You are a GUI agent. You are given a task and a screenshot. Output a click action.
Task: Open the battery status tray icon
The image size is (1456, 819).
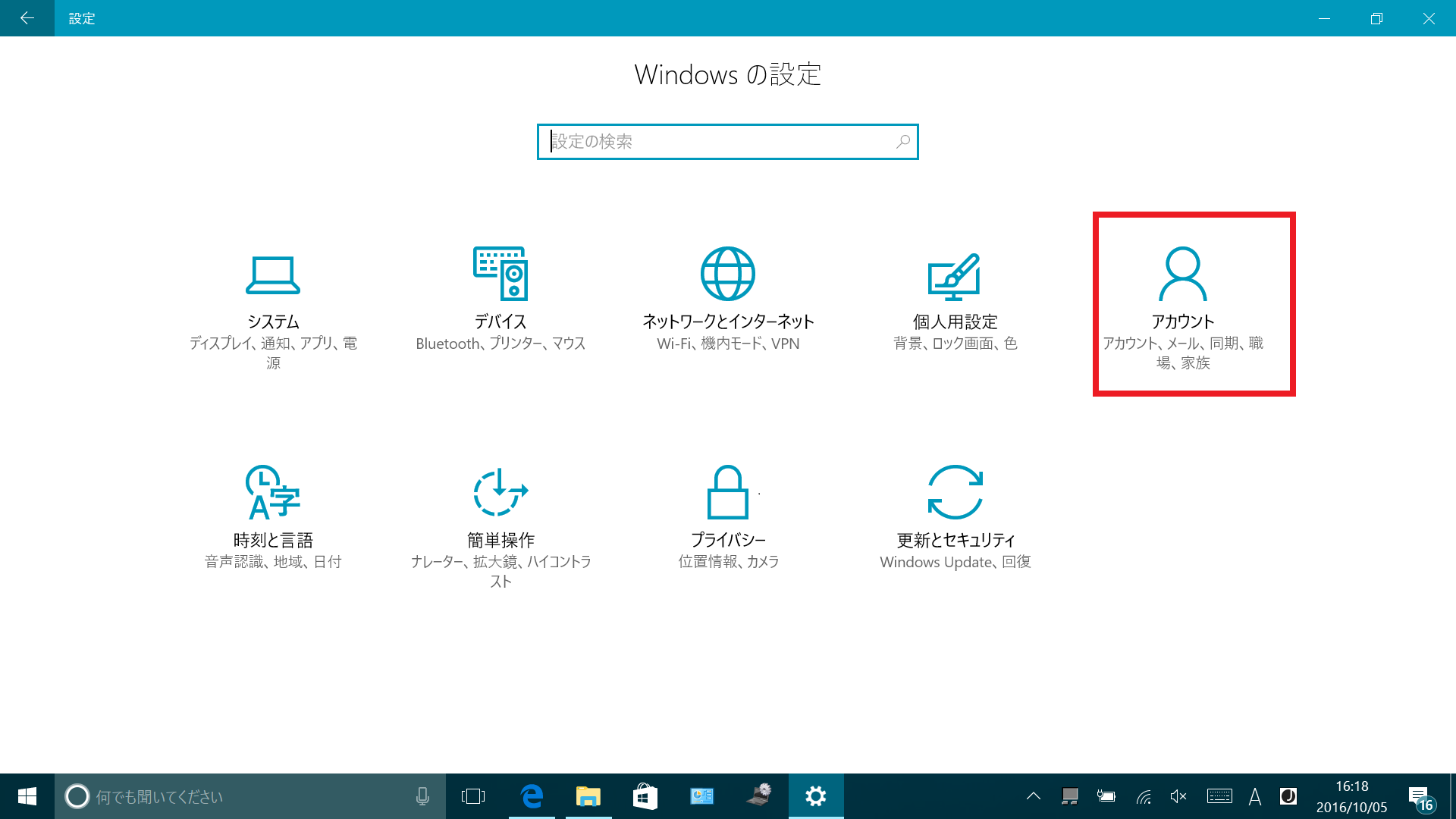[1106, 796]
